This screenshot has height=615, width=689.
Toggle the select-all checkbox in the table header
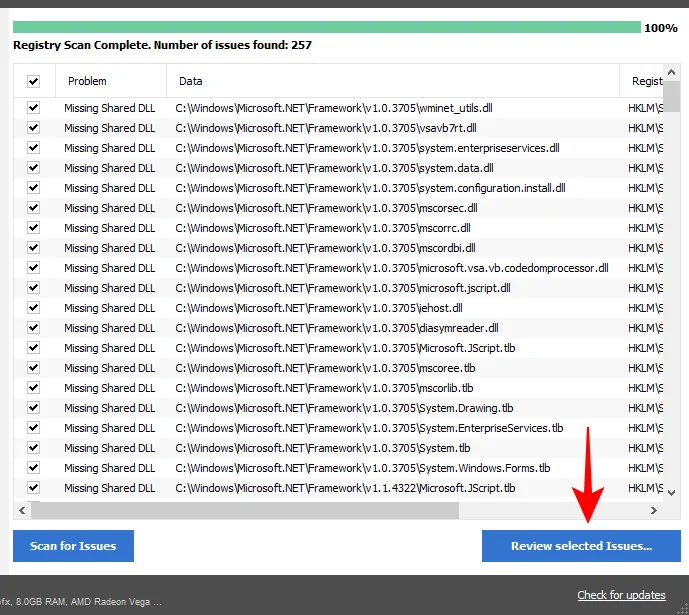(x=34, y=81)
